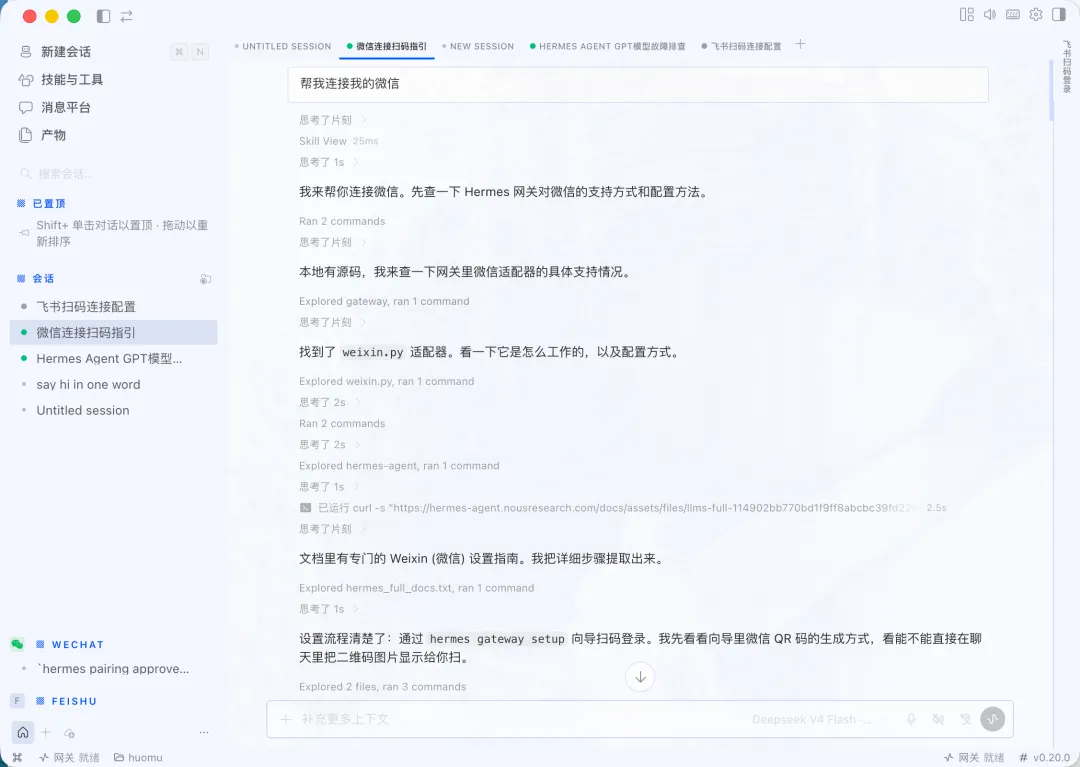This screenshot has height=767, width=1080.
Task: Switch to 飞书扫码连接配置 tab
Action: [x=741, y=46]
